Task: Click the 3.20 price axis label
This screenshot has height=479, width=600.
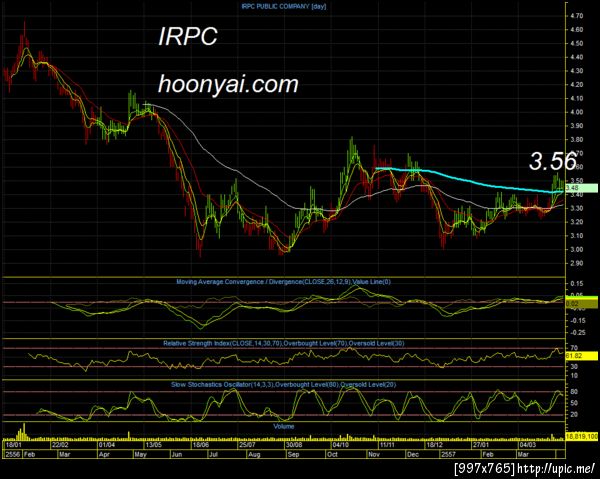Action: [x=576, y=222]
